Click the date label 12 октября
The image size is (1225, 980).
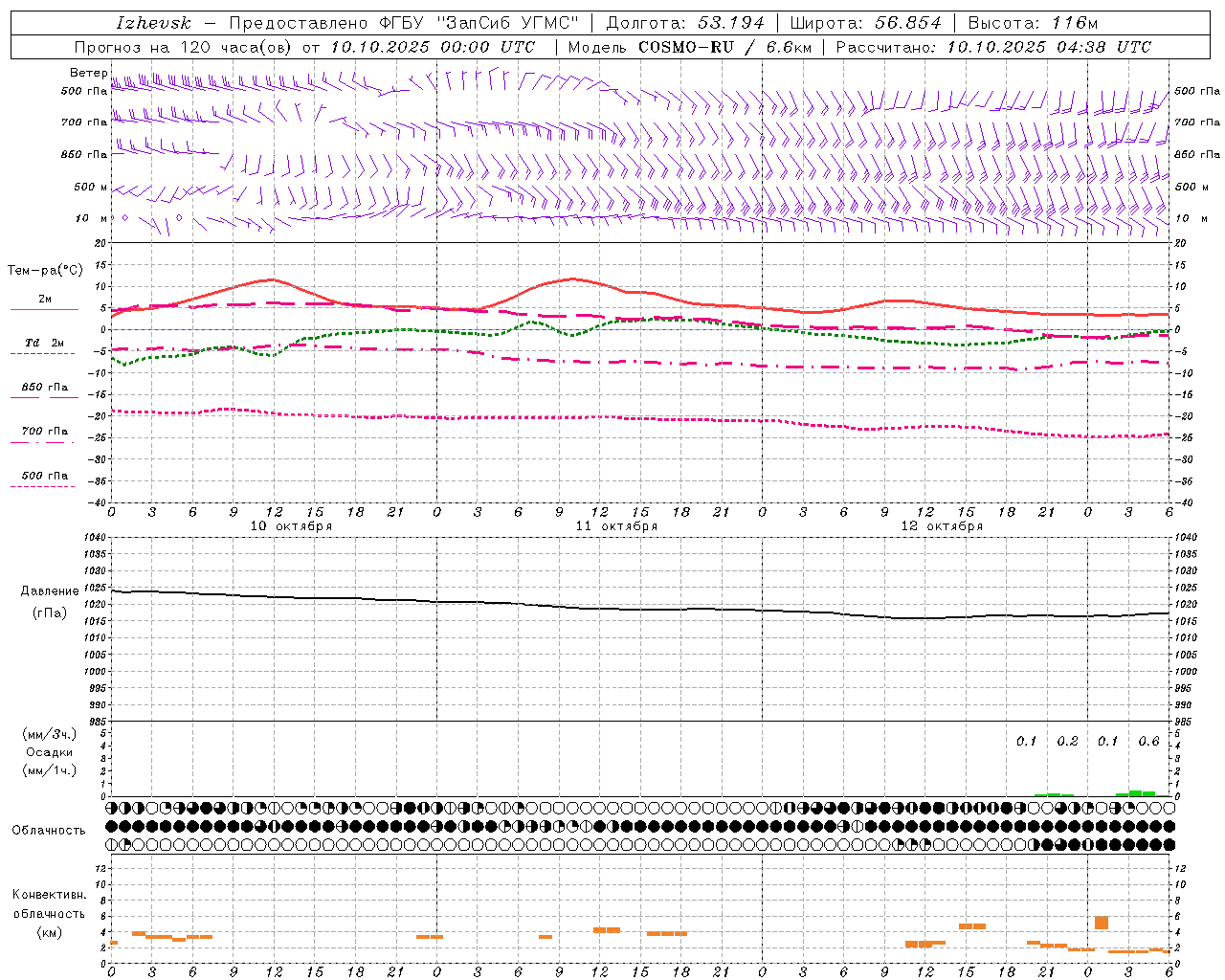[x=943, y=526]
